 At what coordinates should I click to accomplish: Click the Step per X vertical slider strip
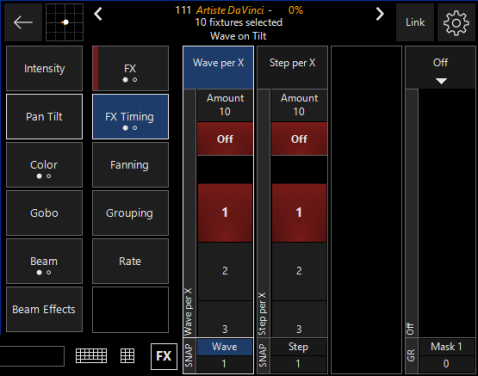click(x=264, y=213)
